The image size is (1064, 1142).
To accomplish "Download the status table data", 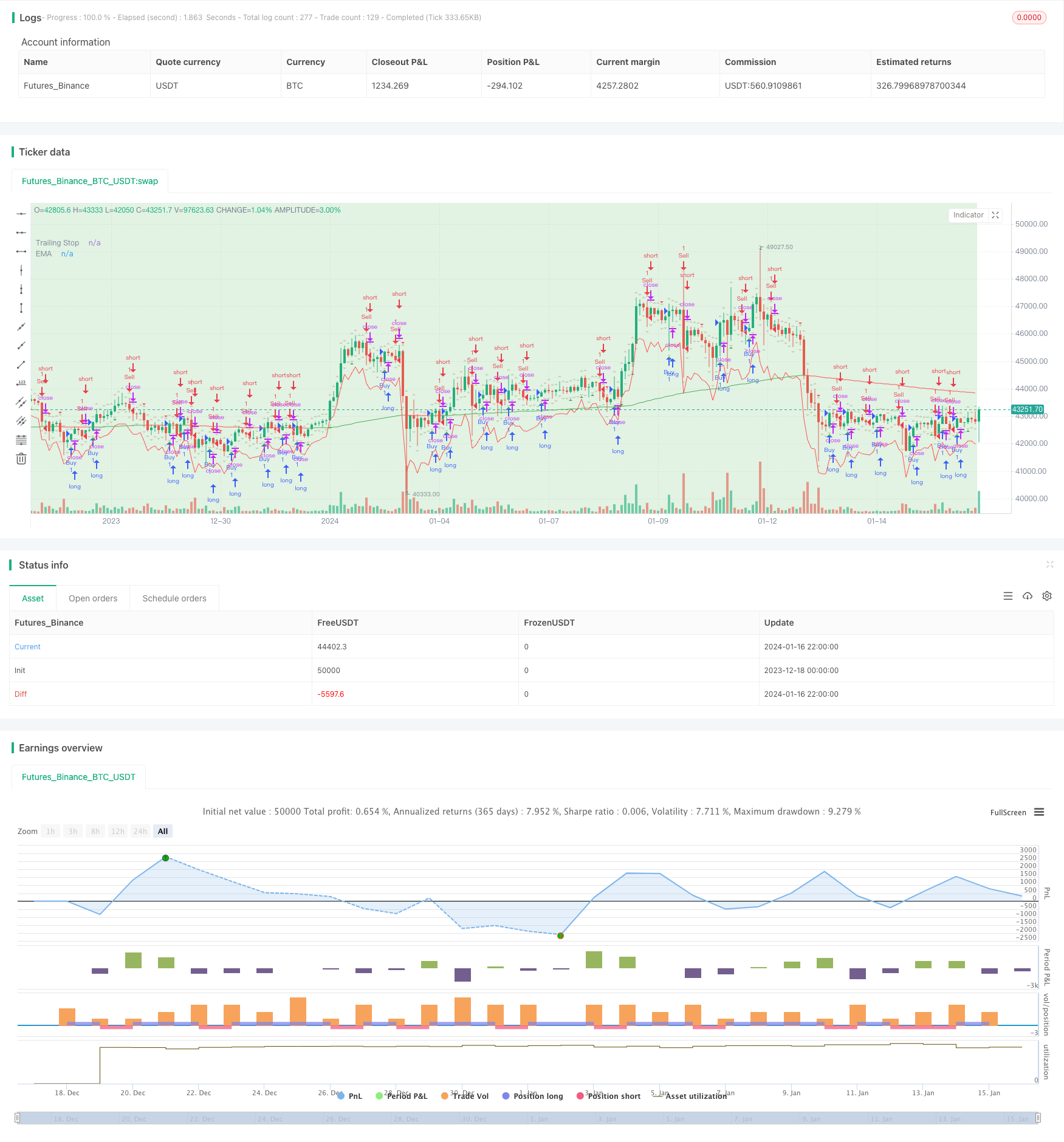I will 1028,596.
